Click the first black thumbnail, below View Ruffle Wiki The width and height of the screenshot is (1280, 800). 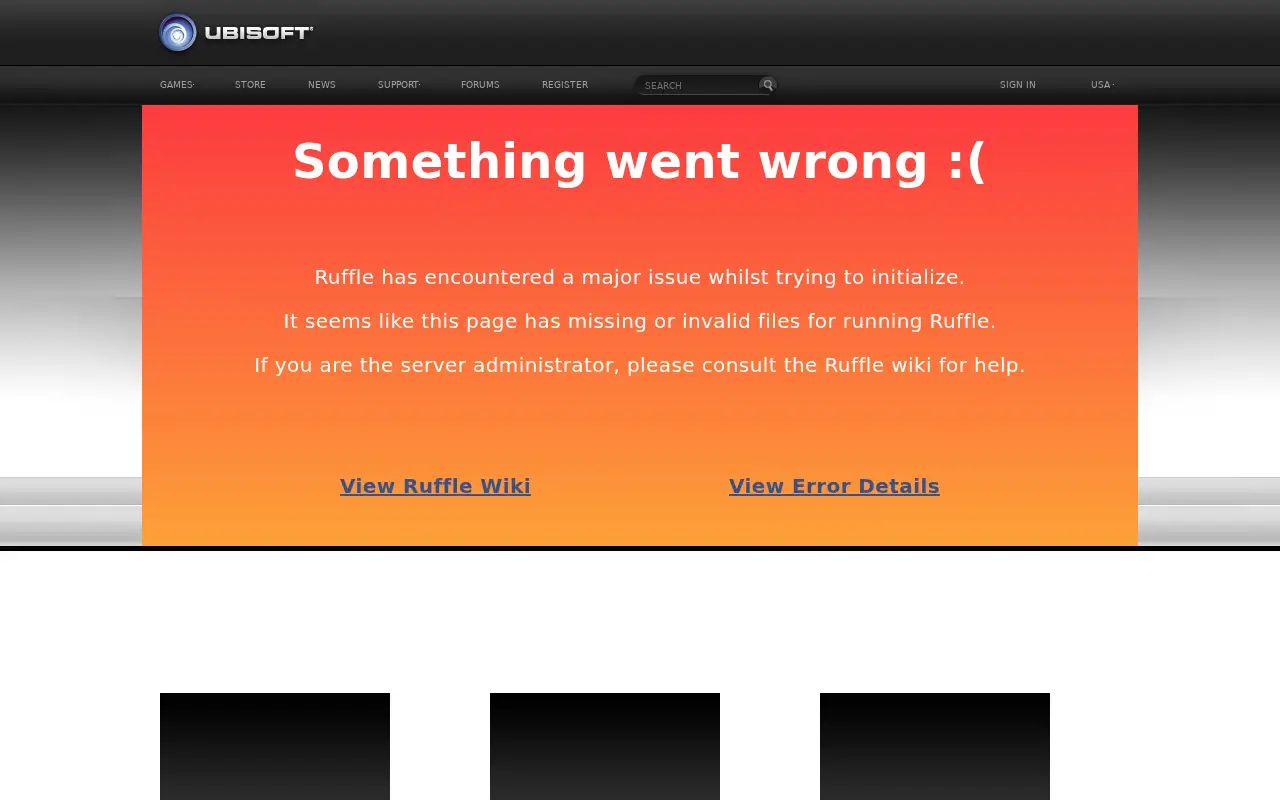tap(275, 746)
